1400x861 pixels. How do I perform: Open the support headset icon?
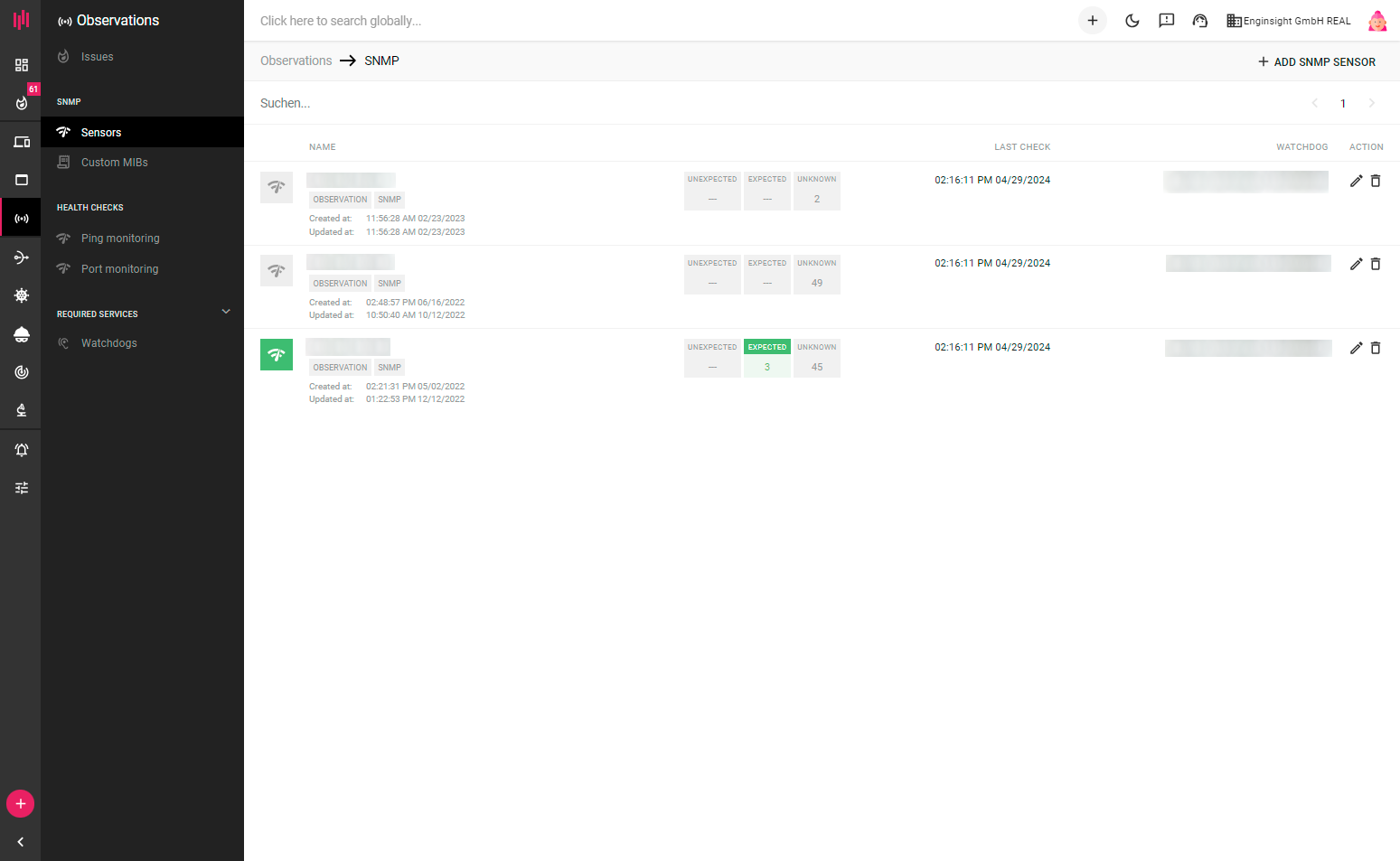click(1200, 21)
